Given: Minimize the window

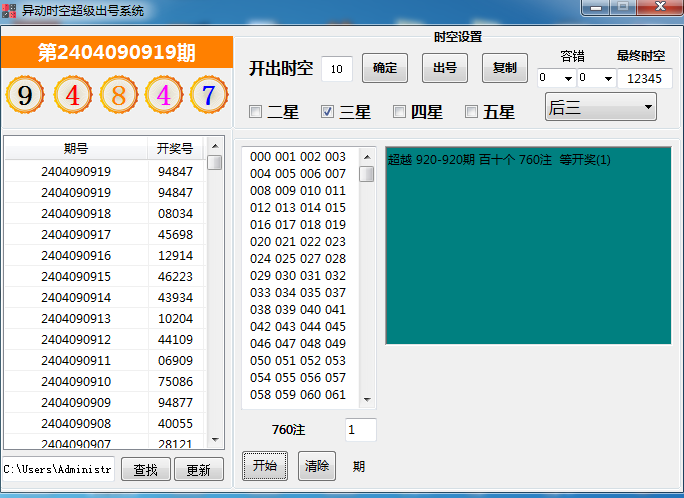Looking at the screenshot, I should [x=596, y=7].
